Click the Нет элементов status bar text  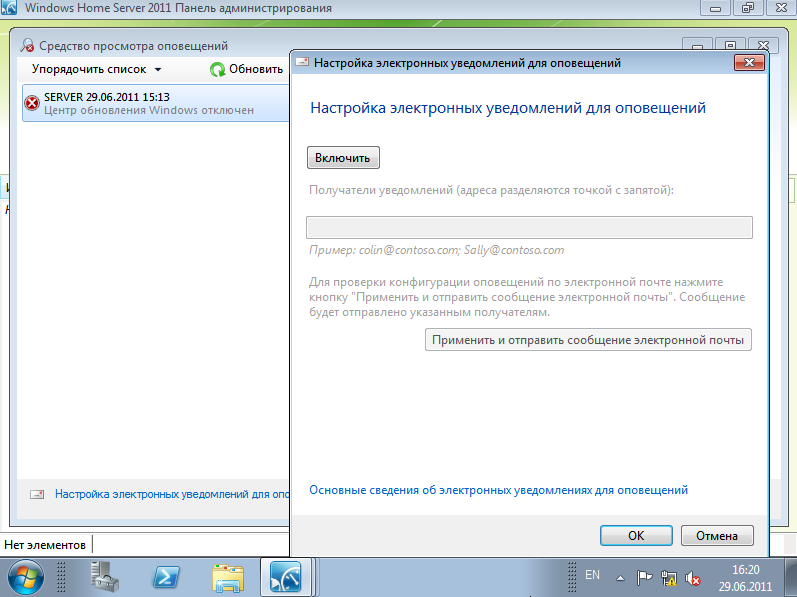click(x=45, y=545)
